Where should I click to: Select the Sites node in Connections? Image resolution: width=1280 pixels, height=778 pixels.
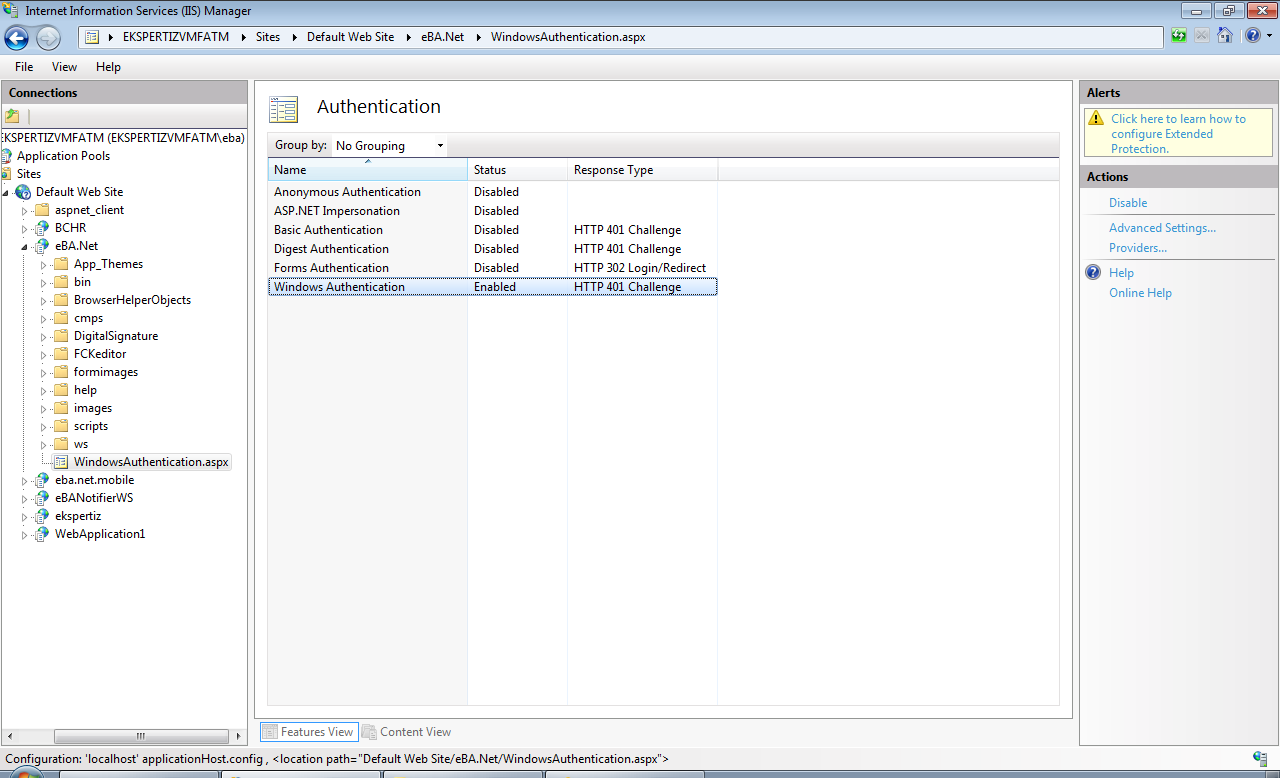[x=29, y=174]
